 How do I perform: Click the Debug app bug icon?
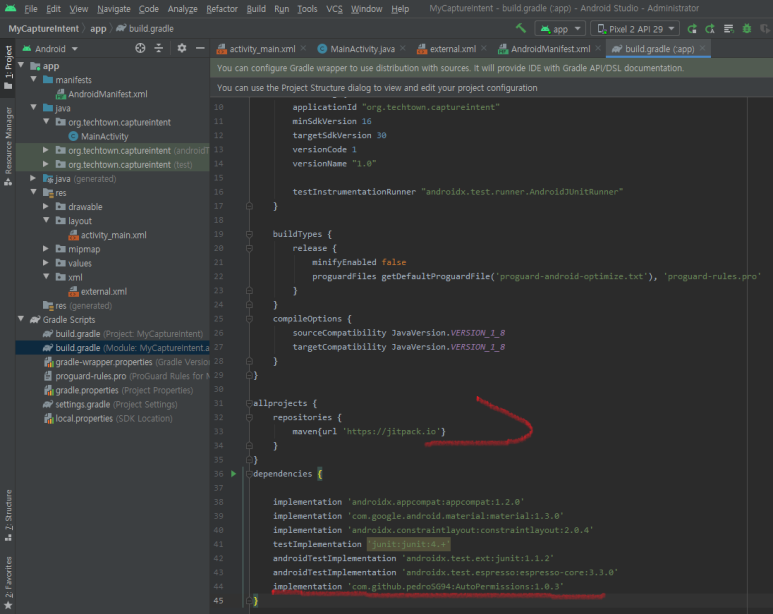pos(747,29)
